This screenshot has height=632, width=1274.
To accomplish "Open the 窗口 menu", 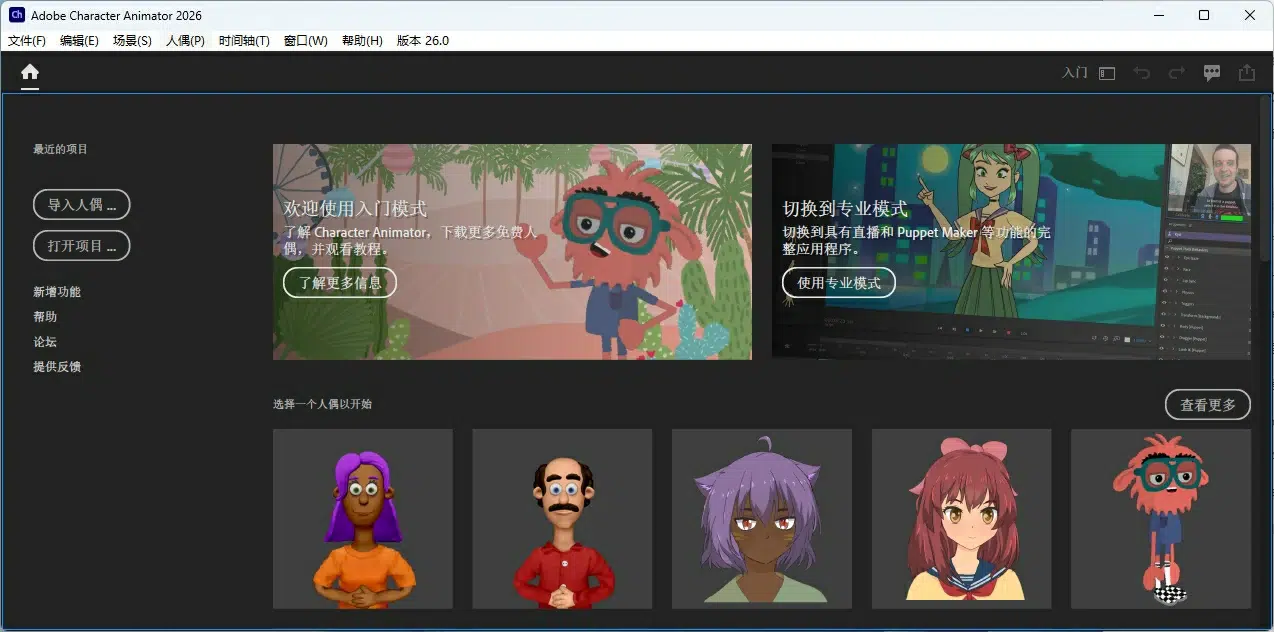I will coord(305,40).
